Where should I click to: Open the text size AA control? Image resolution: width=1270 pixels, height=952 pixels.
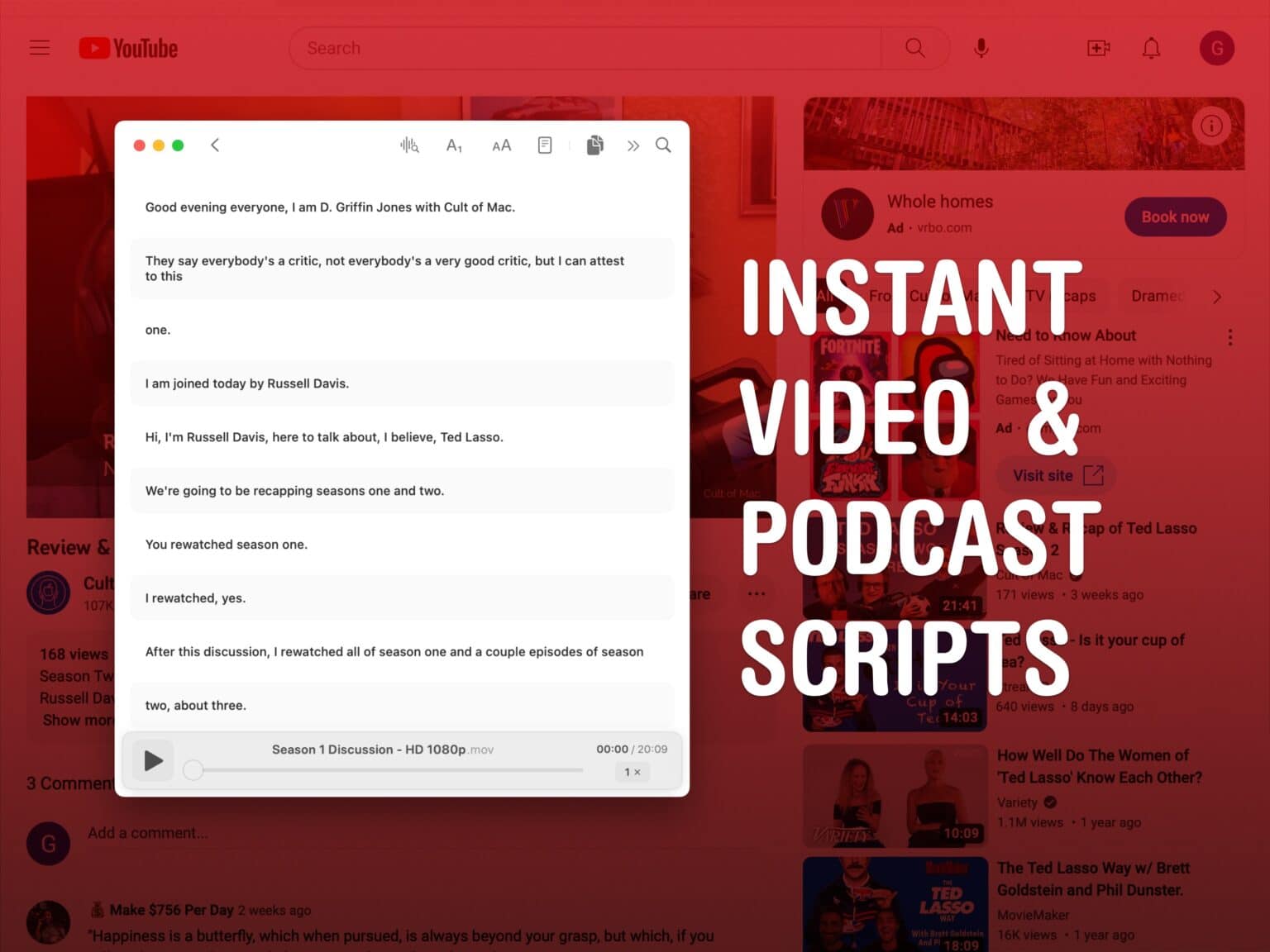[501, 145]
